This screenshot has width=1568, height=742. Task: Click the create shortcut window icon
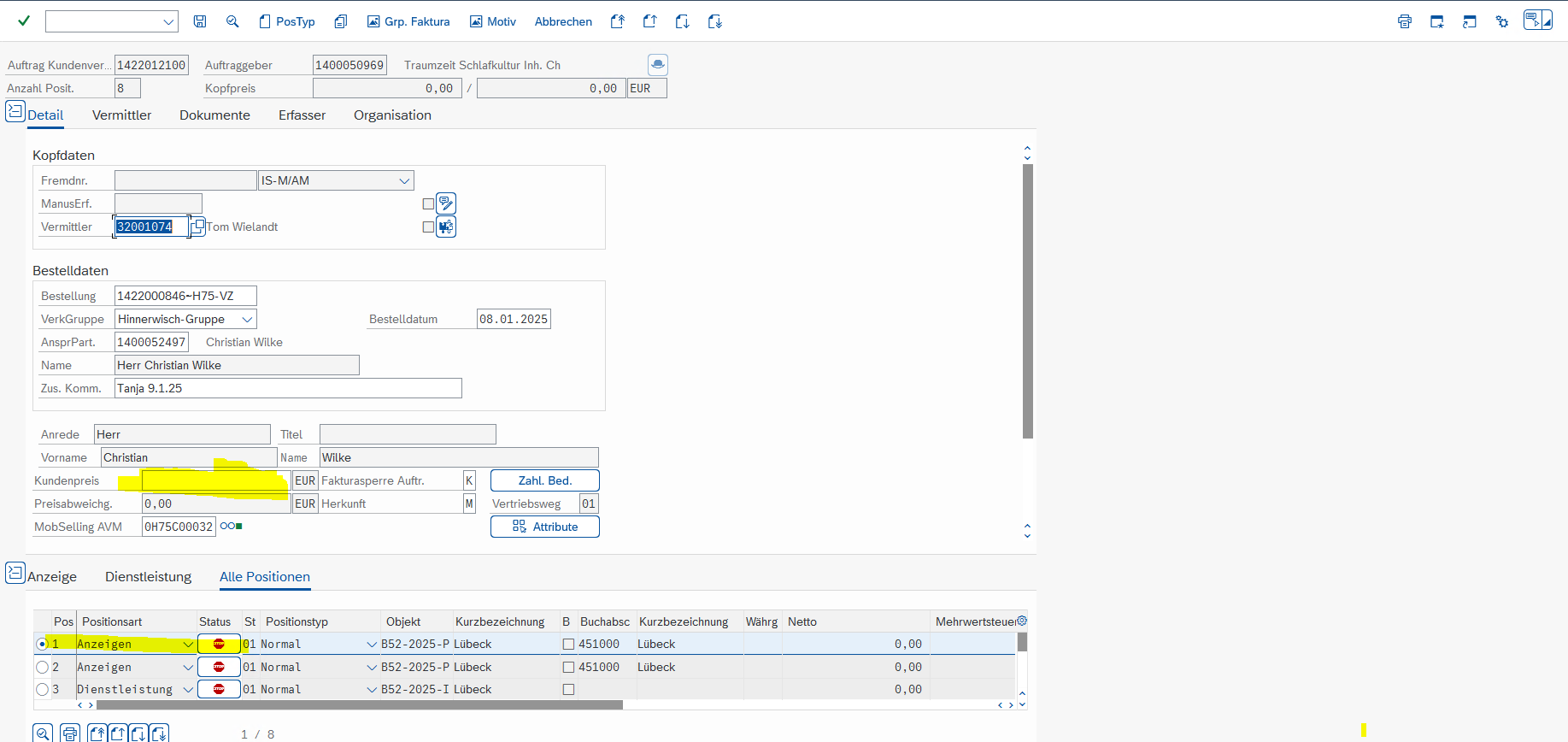(x=1470, y=21)
